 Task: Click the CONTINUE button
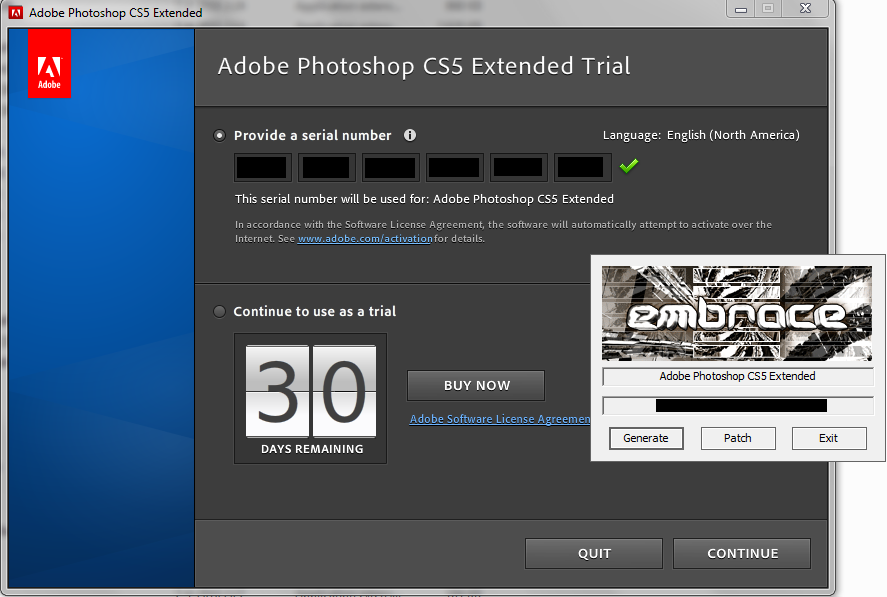point(742,553)
